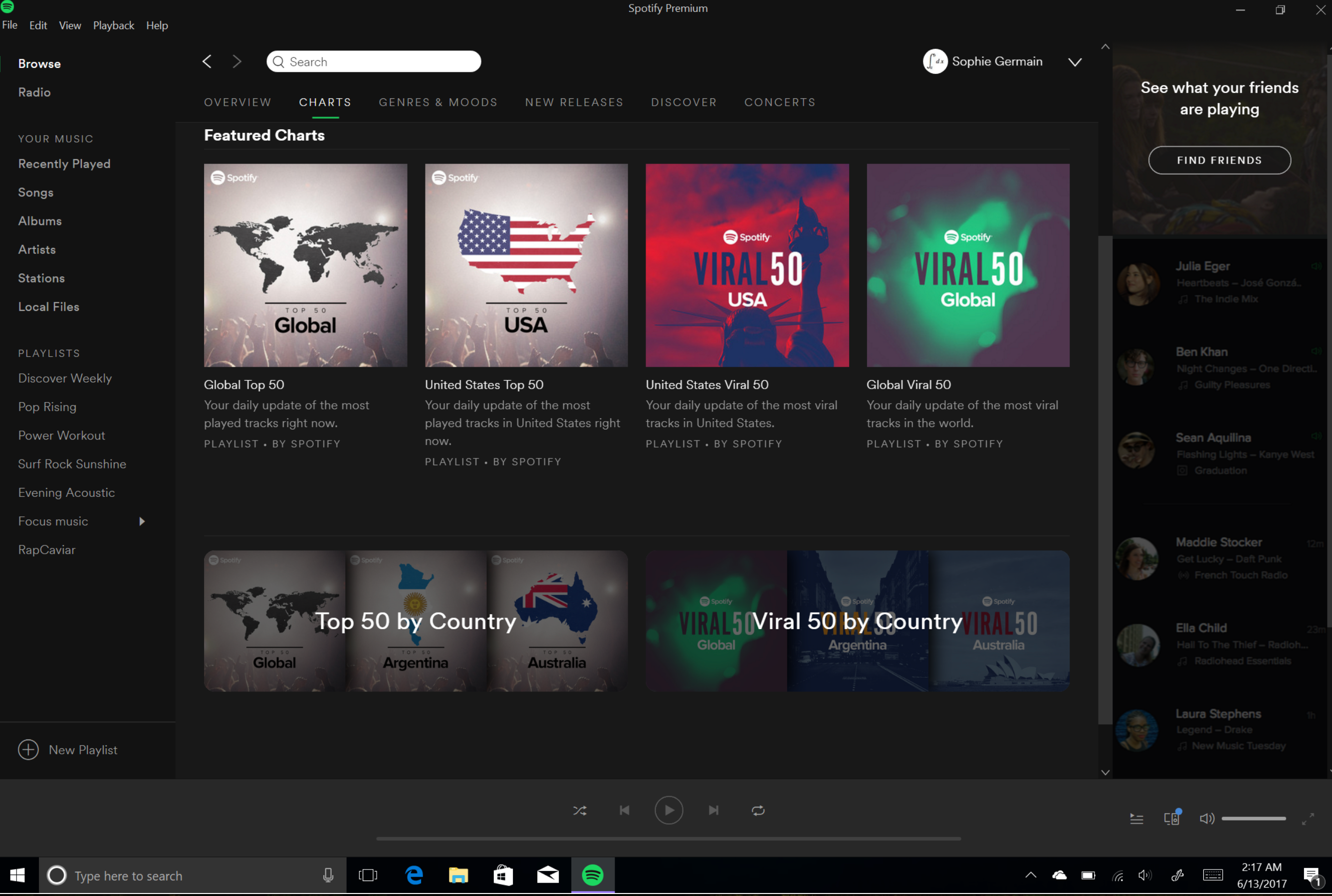Switch to the Overview tab
Image resolution: width=1332 pixels, height=896 pixels.
[x=237, y=102]
